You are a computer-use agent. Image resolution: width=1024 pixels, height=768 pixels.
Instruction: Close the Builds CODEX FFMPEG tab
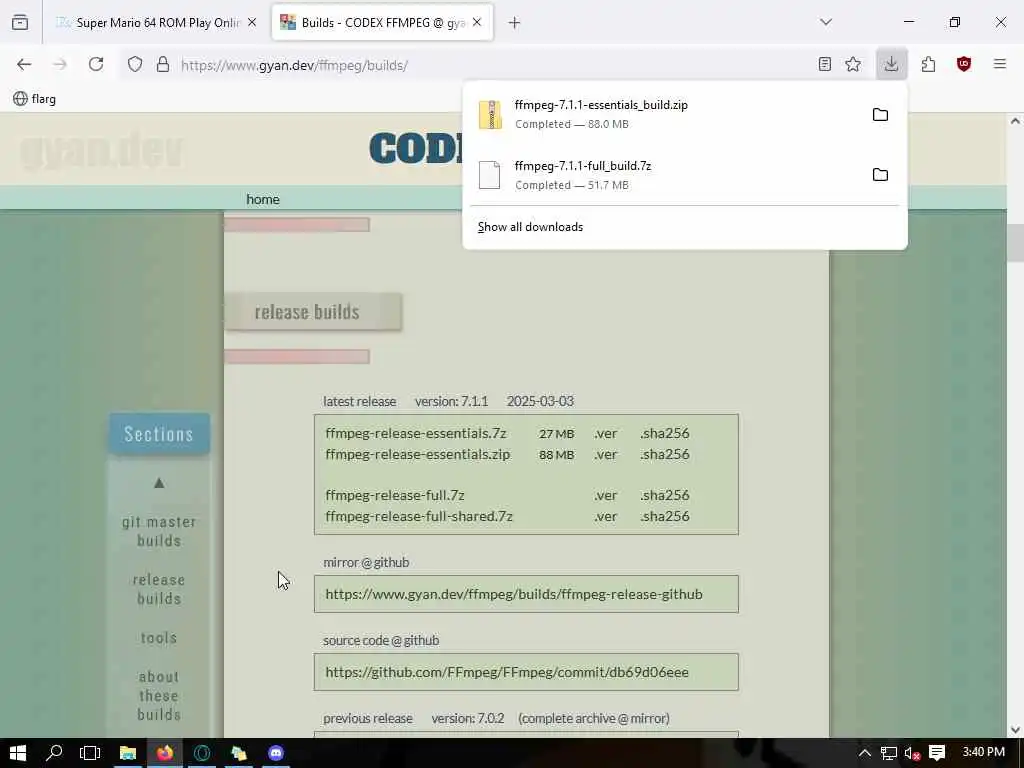477,22
